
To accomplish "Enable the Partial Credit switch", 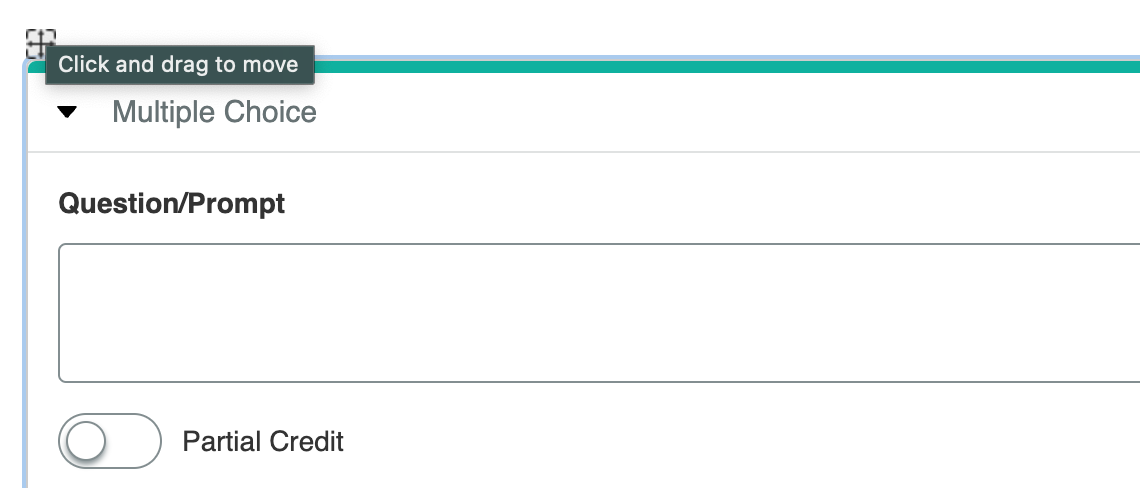I will pyautogui.click(x=110, y=441).
